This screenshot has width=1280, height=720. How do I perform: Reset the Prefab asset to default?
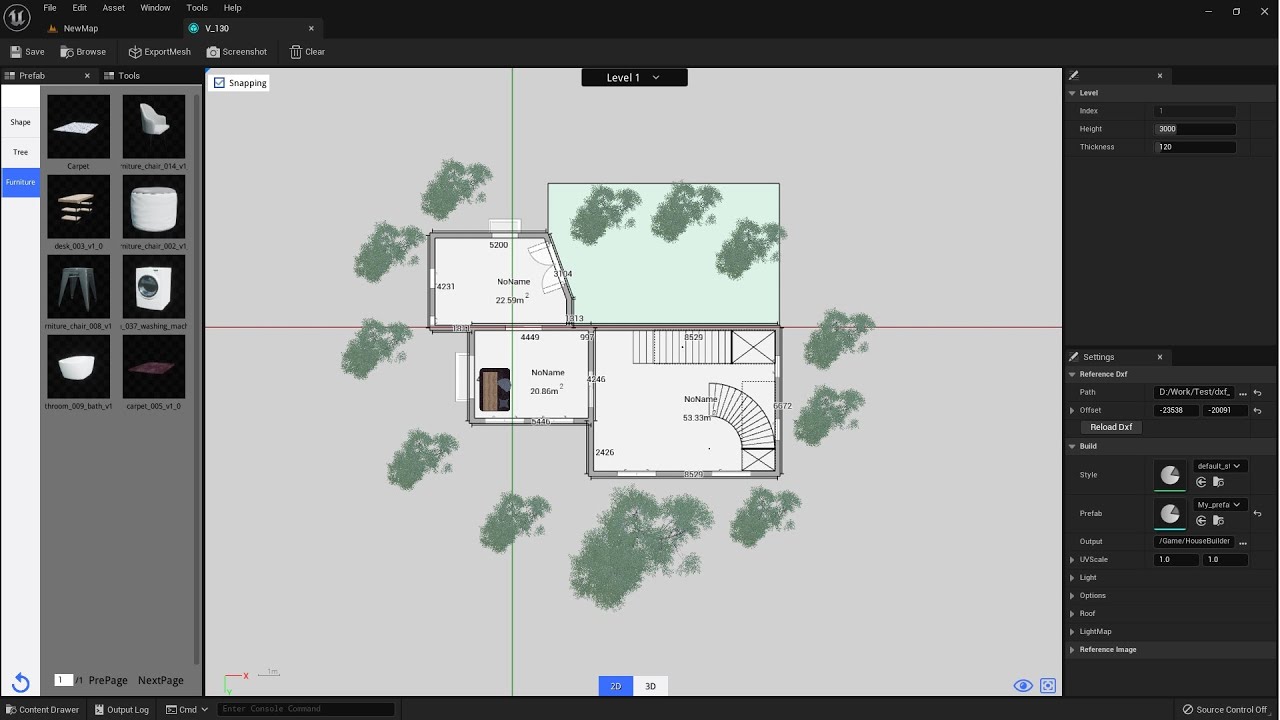click(1257, 514)
